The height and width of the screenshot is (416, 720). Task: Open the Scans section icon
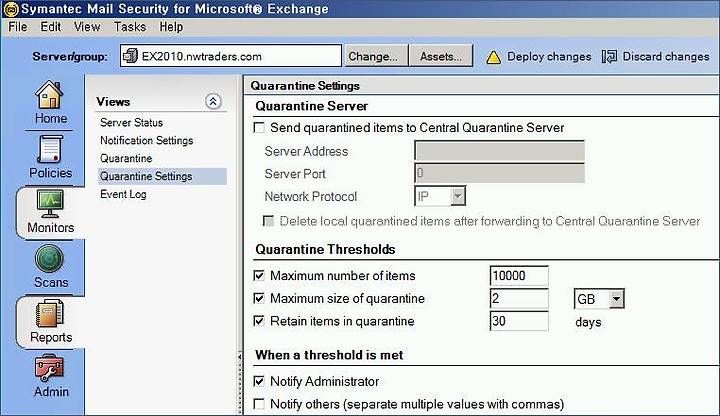click(49, 259)
